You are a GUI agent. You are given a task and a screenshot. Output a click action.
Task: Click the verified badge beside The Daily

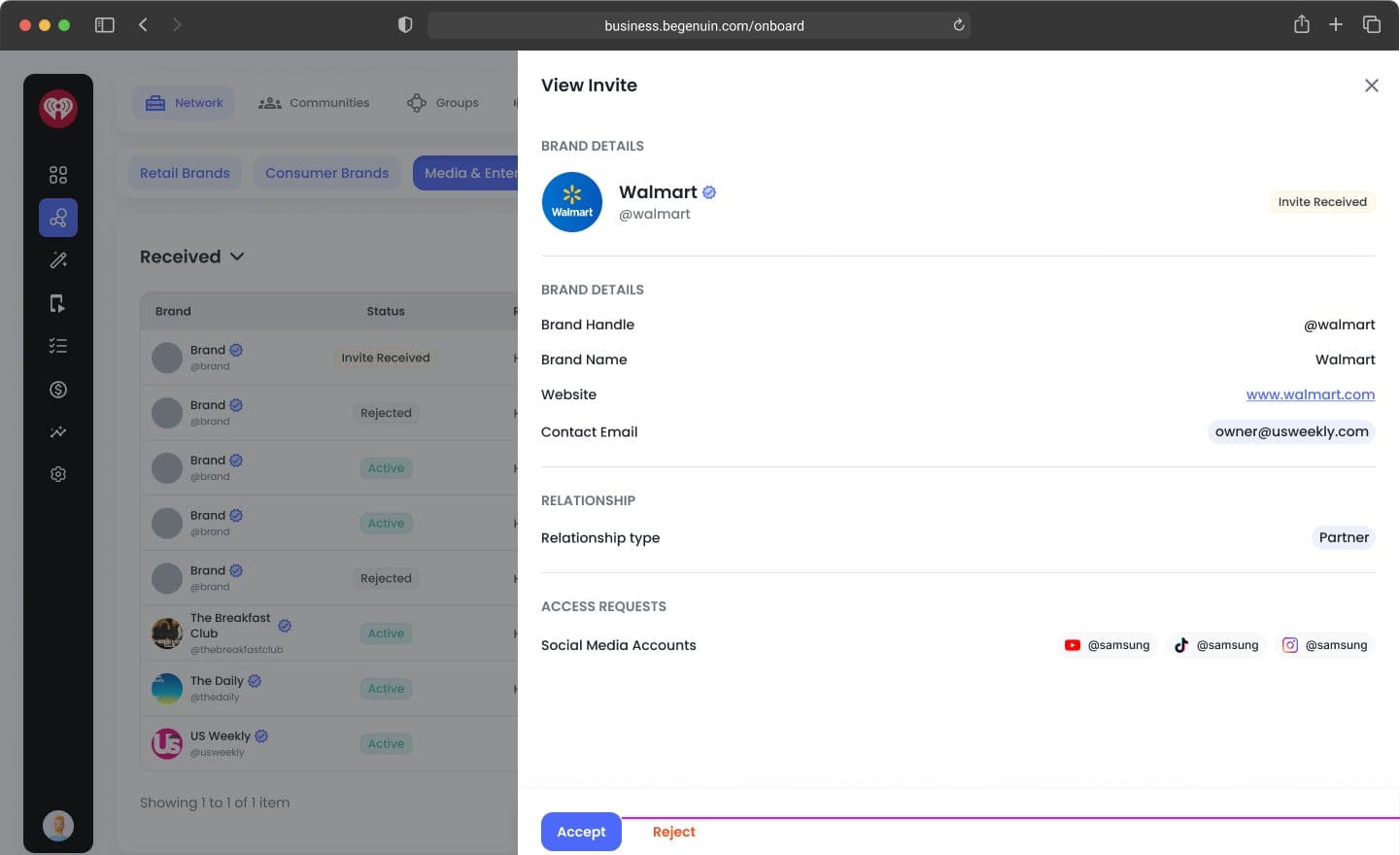click(255, 681)
